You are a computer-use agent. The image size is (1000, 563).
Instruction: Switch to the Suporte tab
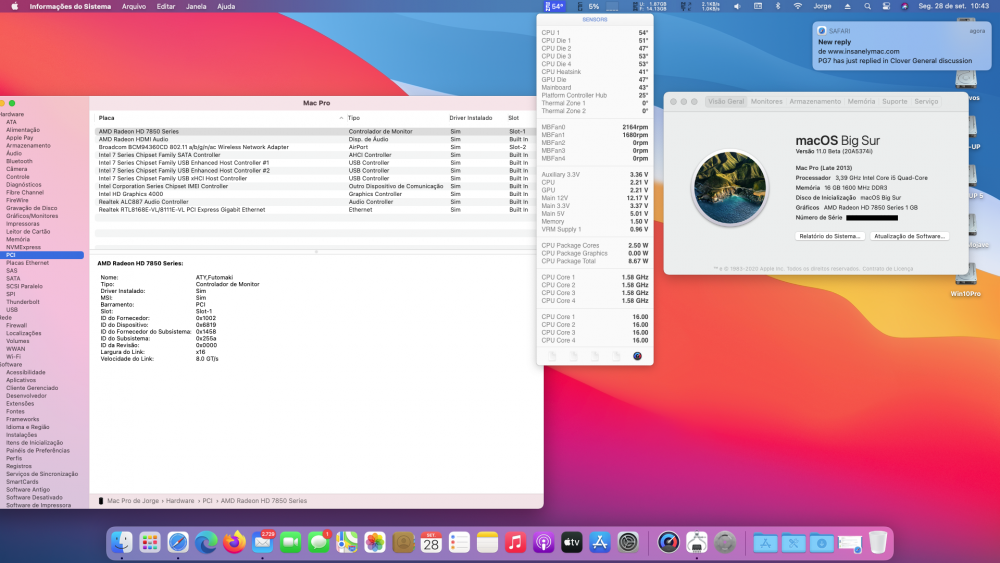(x=894, y=101)
